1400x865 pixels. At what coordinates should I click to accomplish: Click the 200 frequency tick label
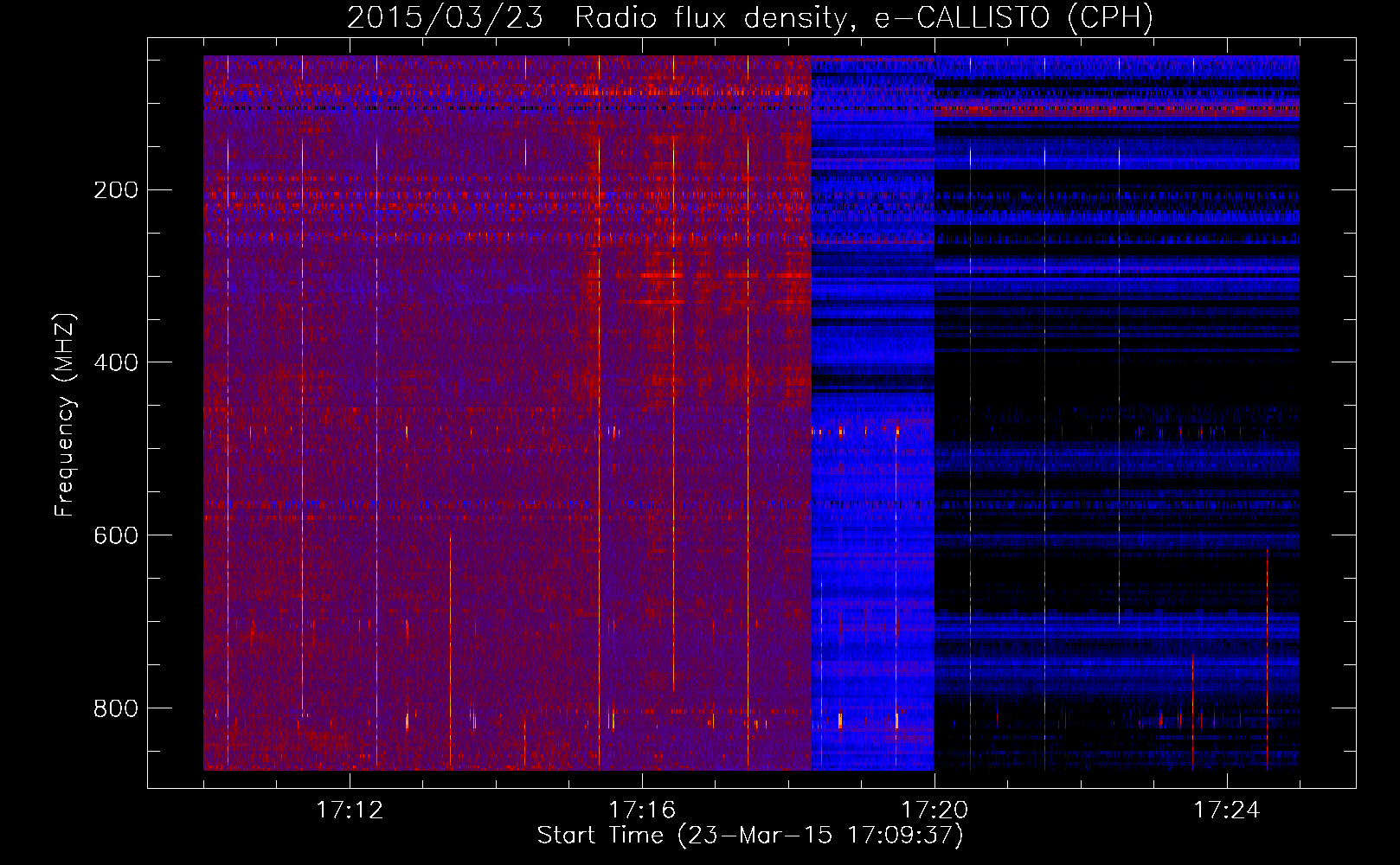point(116,189)
